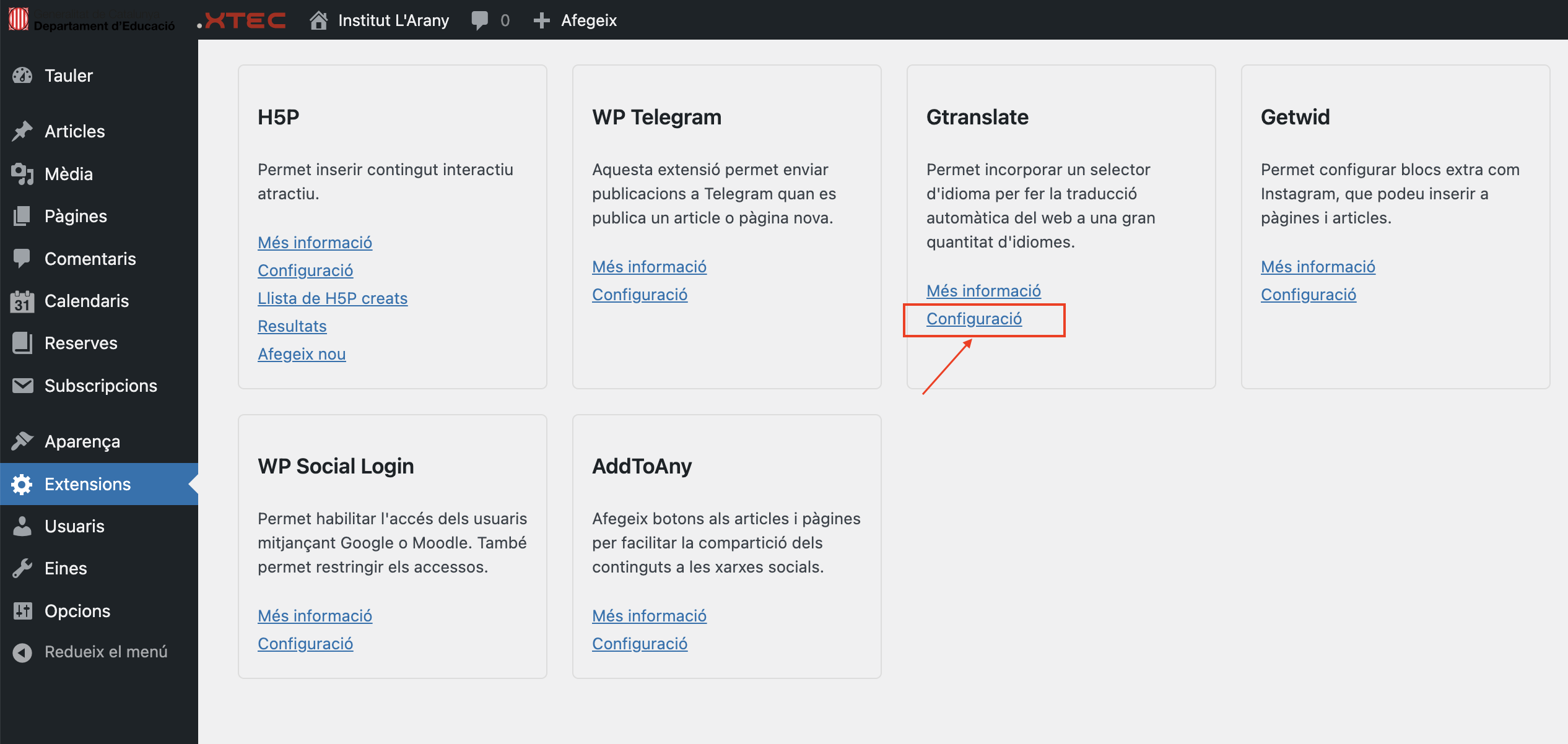Click the Calendaris calendar icon
Viewport: 1568px width, 744px height.
click(x=22, y=301)
